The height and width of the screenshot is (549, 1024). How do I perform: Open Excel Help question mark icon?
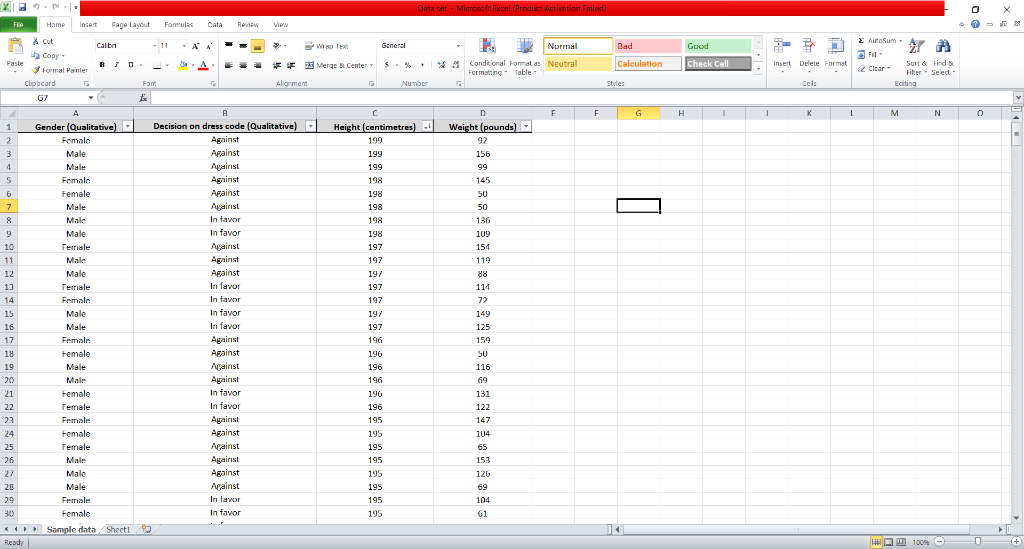pos(975,24)
